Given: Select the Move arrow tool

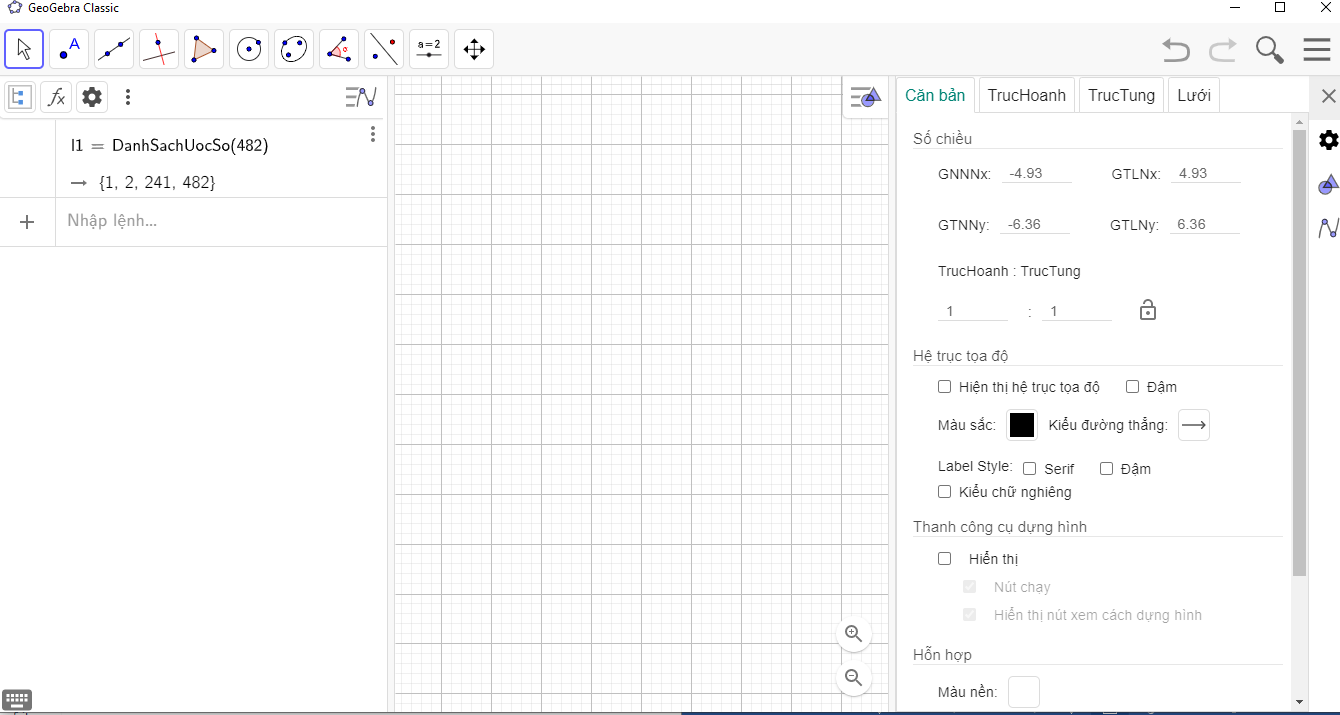Looking at the screenshot, I should point(24,49).
